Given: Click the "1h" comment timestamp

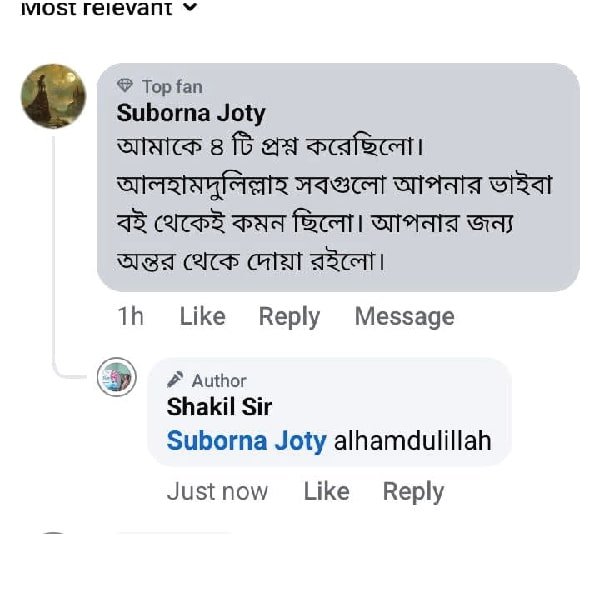Looking at the screenshot, I should point(130,317).
